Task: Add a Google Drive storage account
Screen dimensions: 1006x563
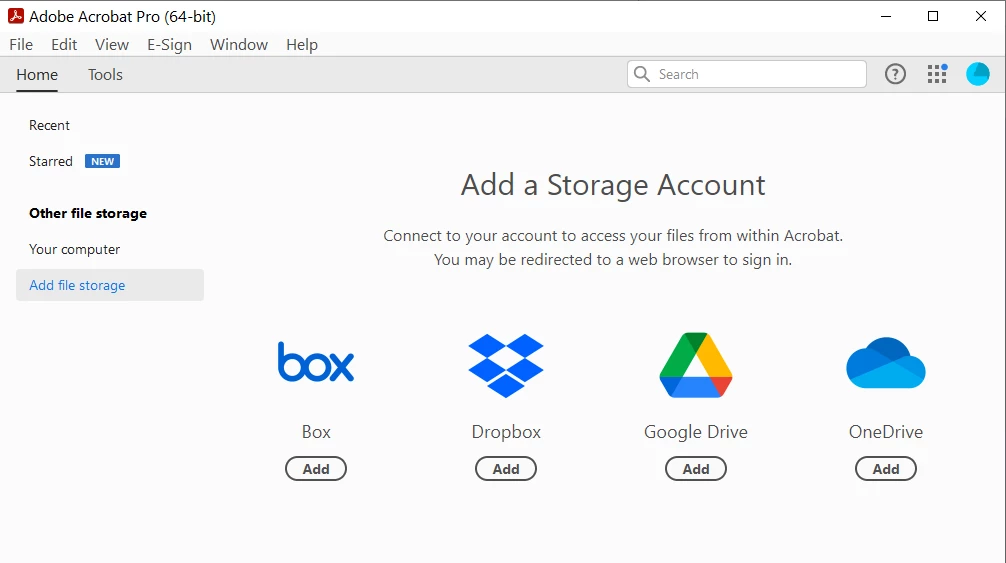Action: pyautogui.click(x=696, y=469)
